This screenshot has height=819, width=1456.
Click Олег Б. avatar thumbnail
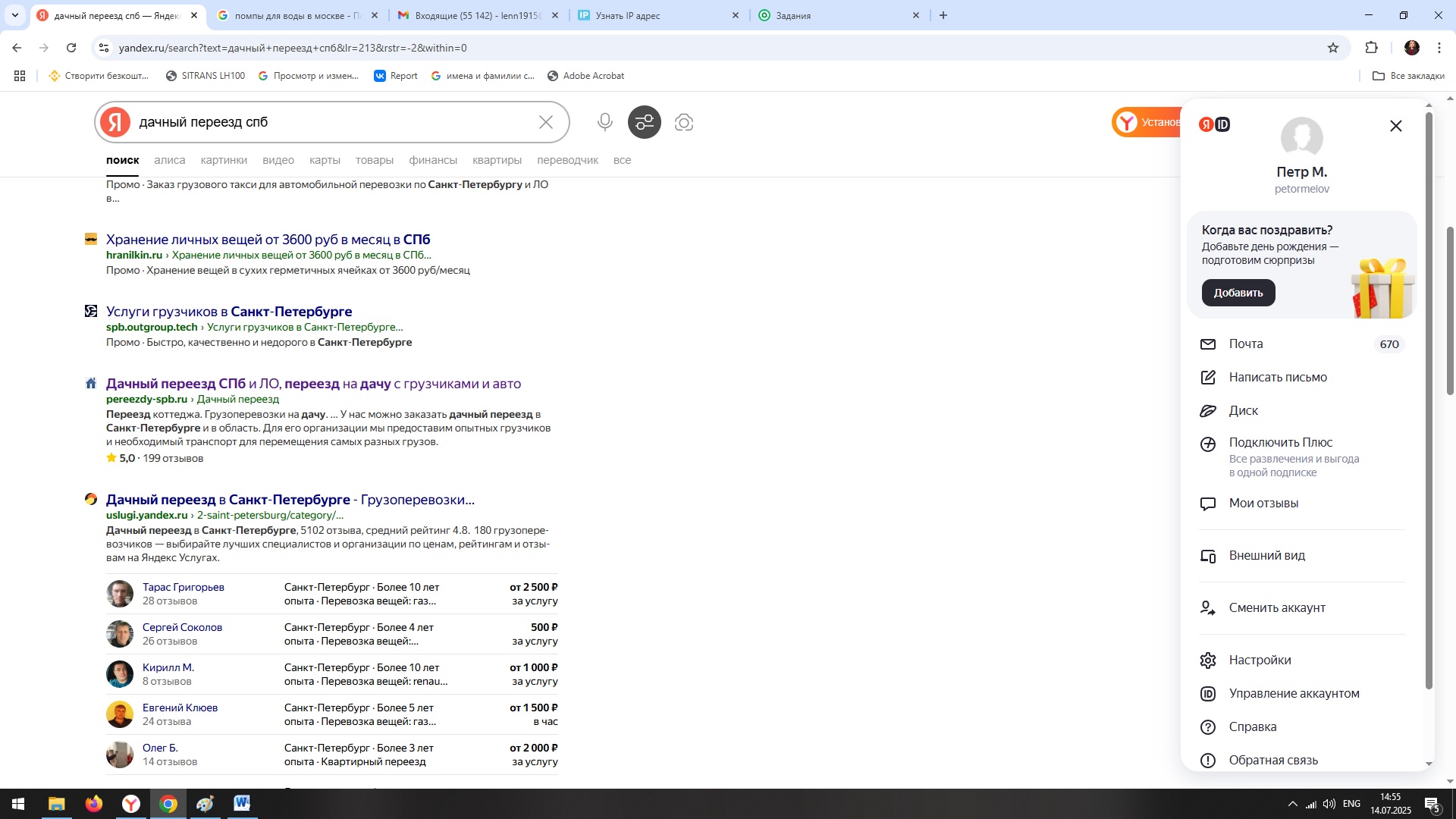120,755
